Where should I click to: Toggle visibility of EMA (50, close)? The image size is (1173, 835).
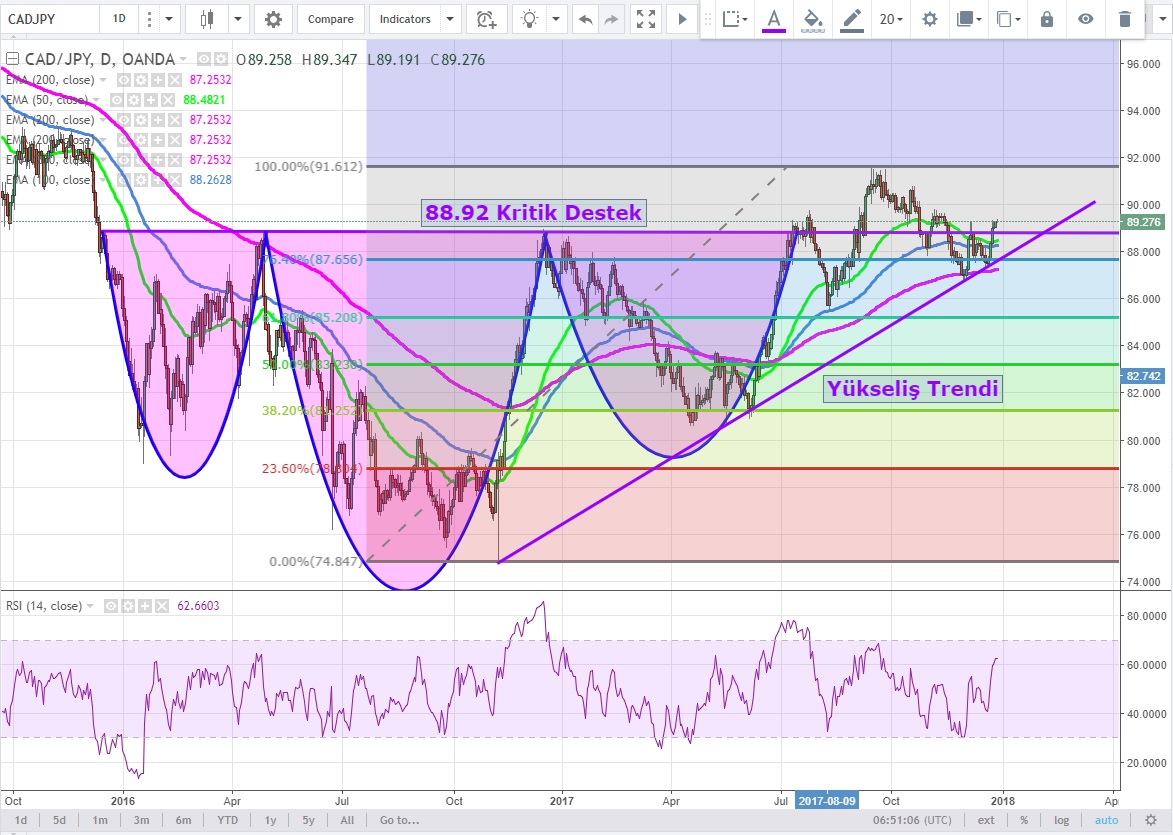[x=118, y=100]
